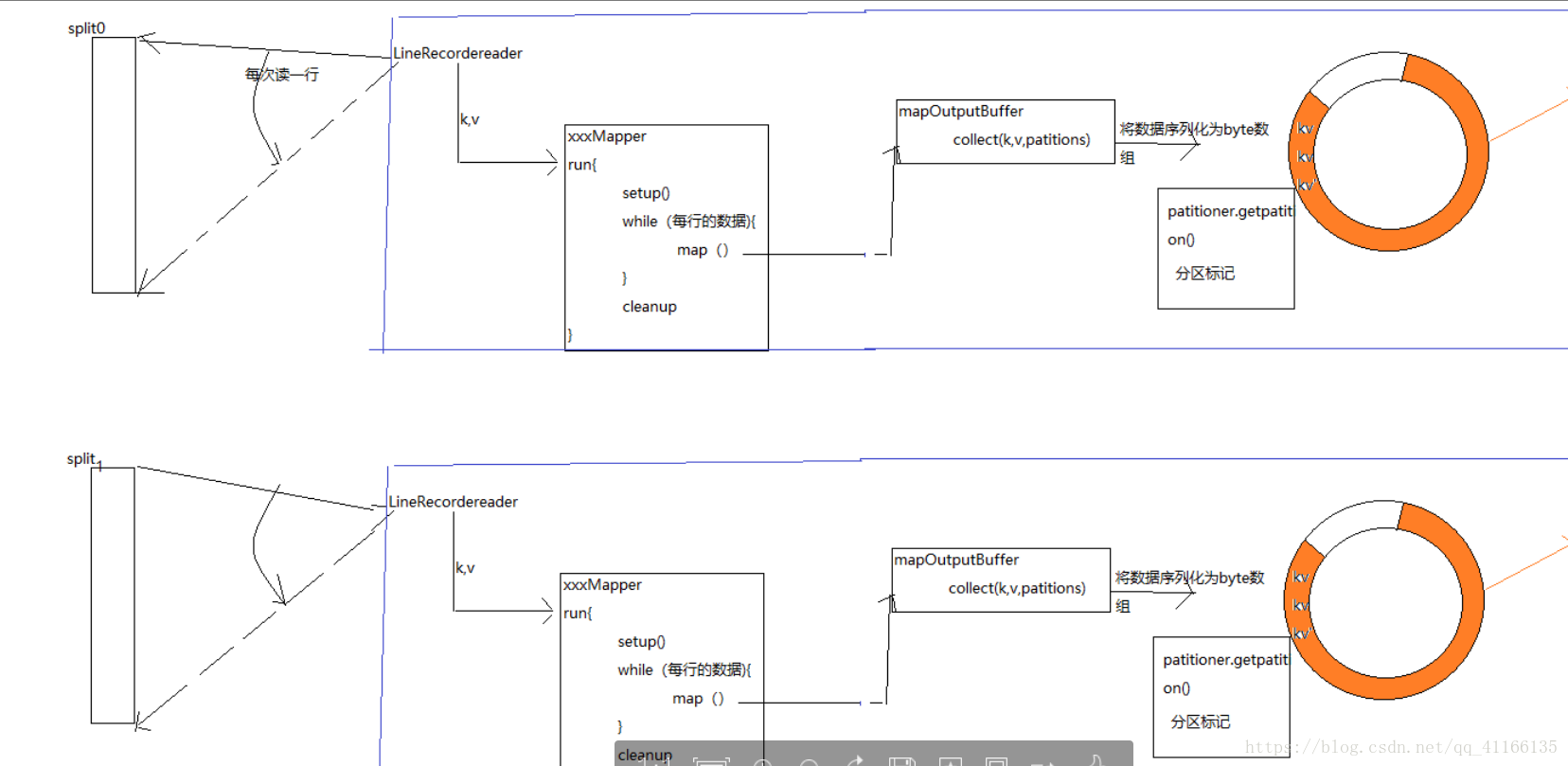
Task: Click 'collect(k,v,patitions)' in the split1 diagram
Action: pos(1017,588)
